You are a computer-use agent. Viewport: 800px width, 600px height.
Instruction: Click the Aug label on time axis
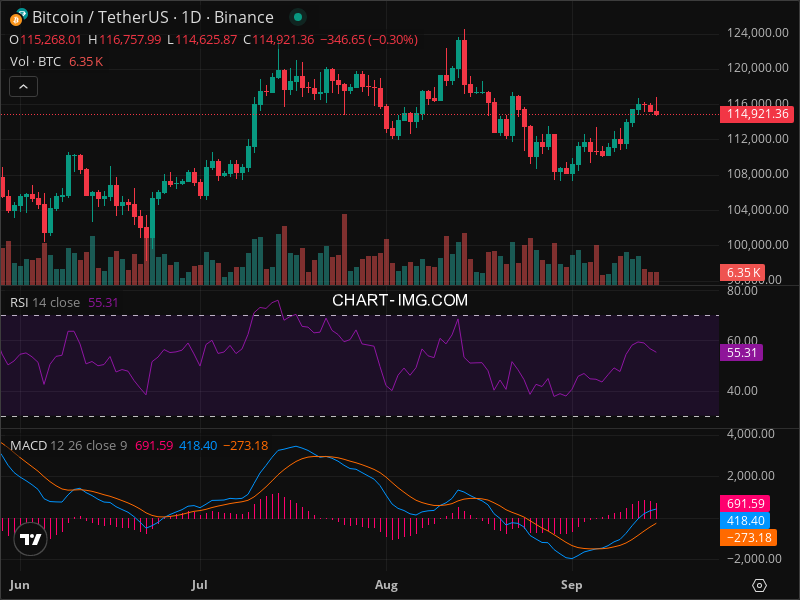[386, 585]
